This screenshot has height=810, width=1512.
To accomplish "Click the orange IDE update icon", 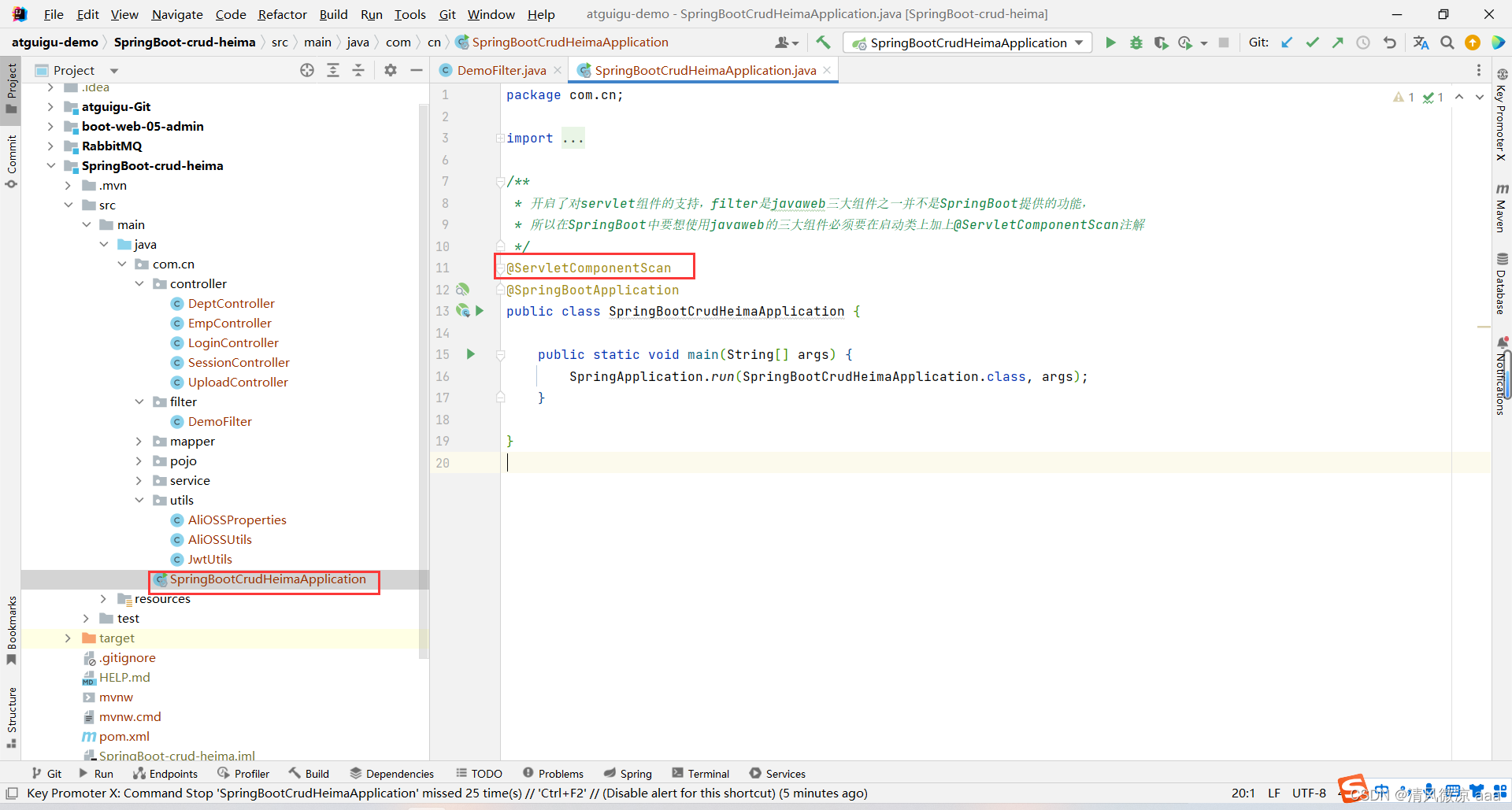I will [x=1473, y=43].
